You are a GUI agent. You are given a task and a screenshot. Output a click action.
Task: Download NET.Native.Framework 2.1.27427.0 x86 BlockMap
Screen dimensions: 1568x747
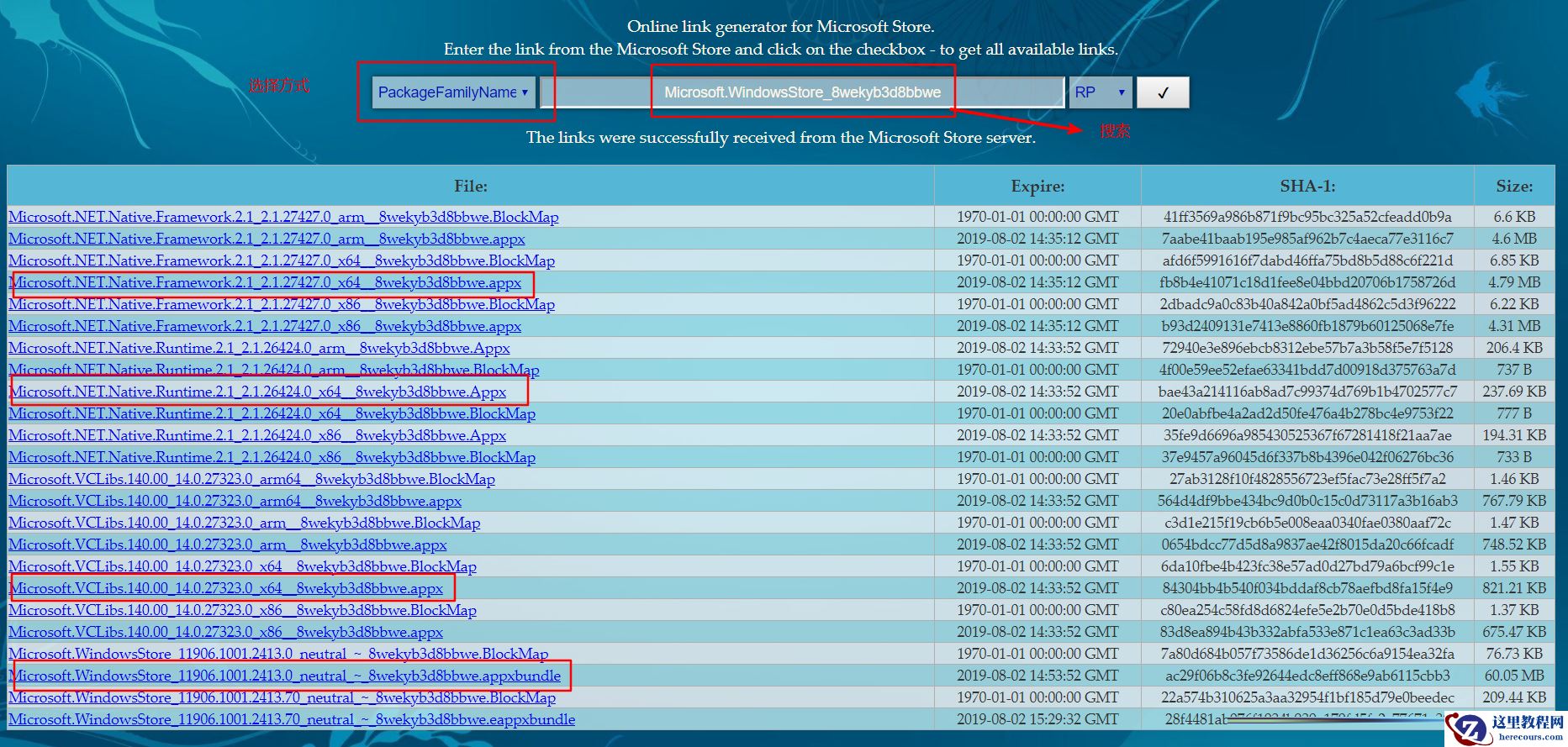click(282, 304)
